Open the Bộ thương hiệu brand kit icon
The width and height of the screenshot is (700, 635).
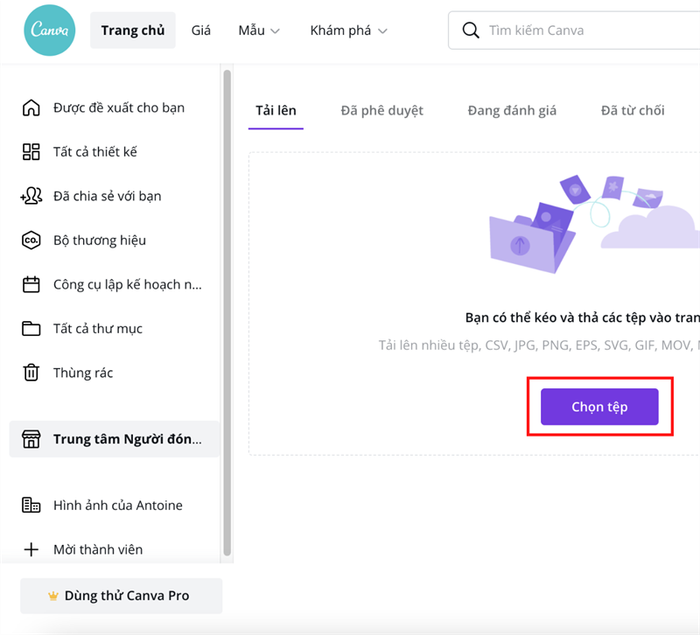[x=31, y=240]
